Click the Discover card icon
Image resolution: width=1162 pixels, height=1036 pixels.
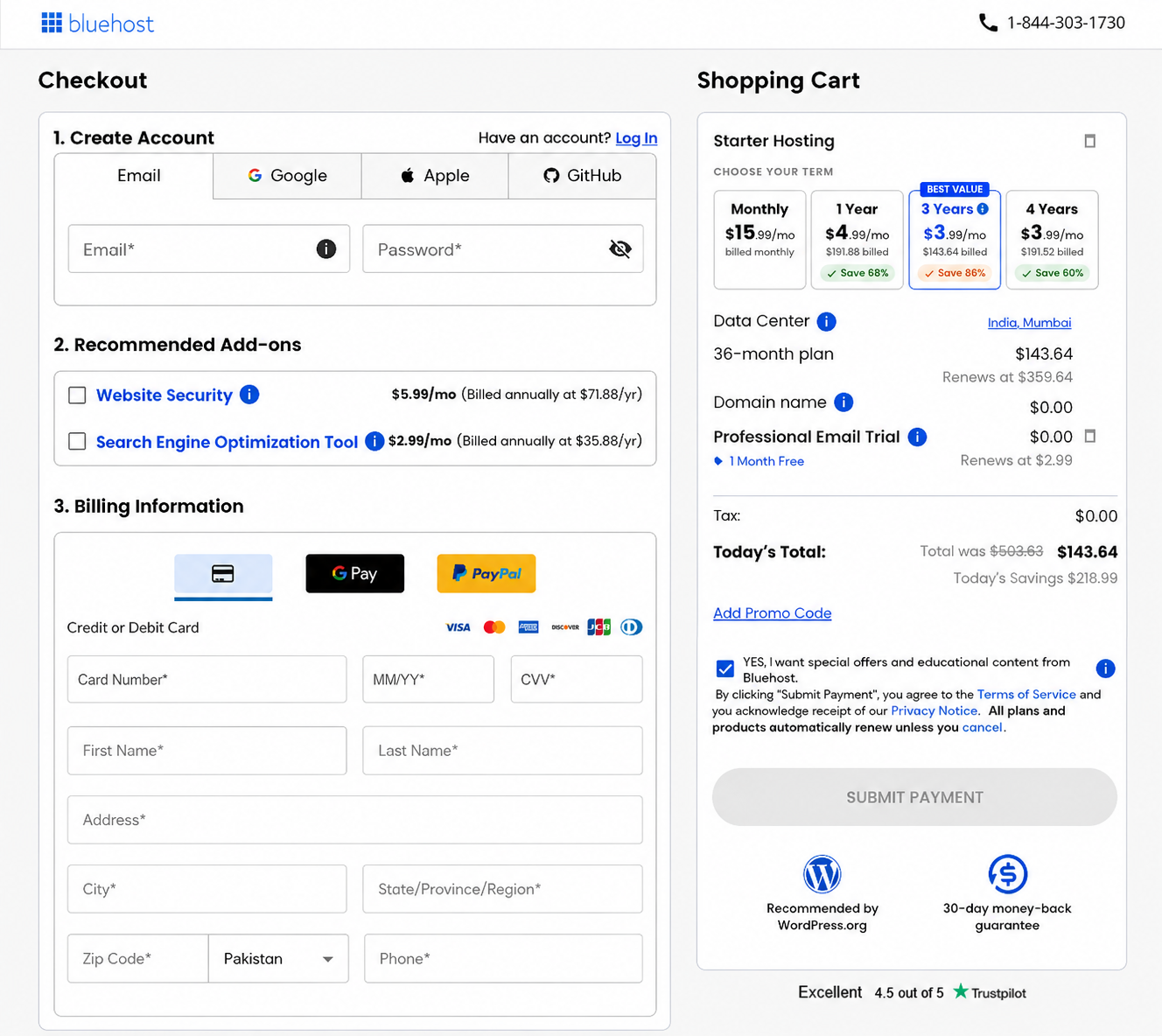click(x=565, y=627)
